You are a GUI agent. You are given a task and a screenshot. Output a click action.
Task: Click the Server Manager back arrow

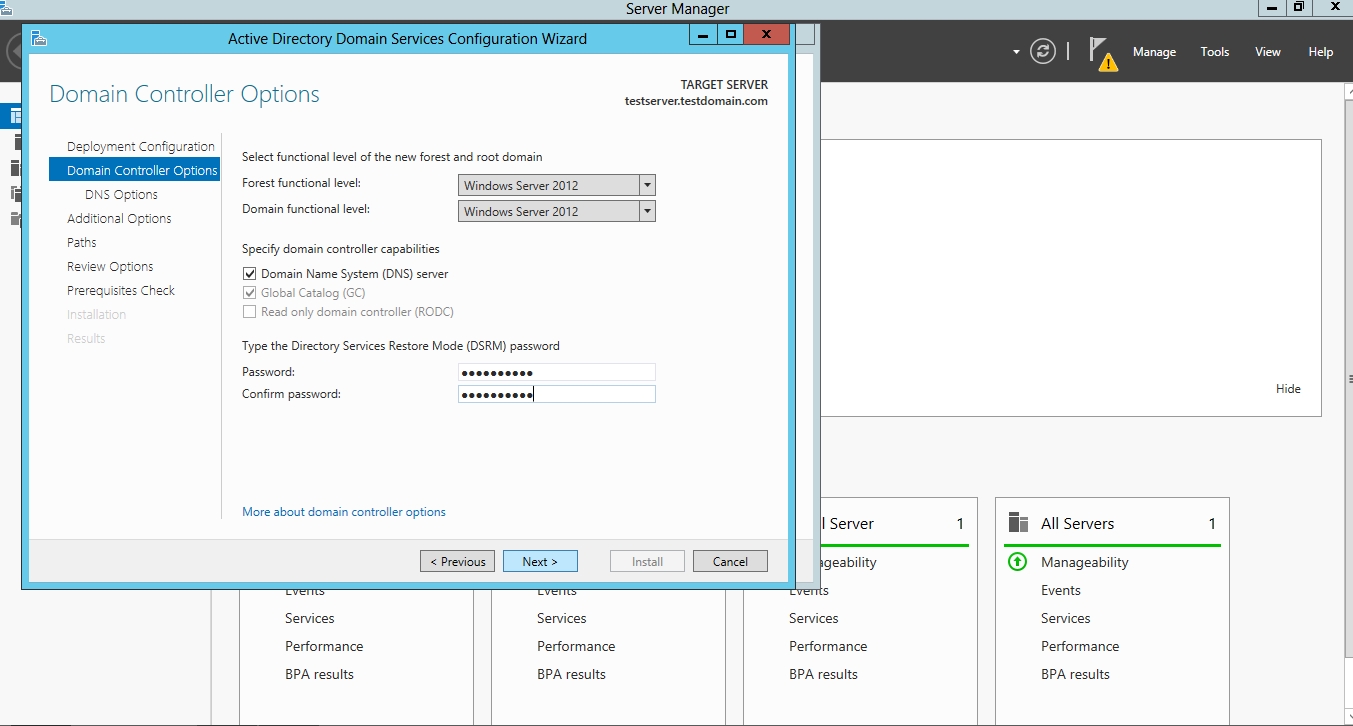click(x=13, y=52)
